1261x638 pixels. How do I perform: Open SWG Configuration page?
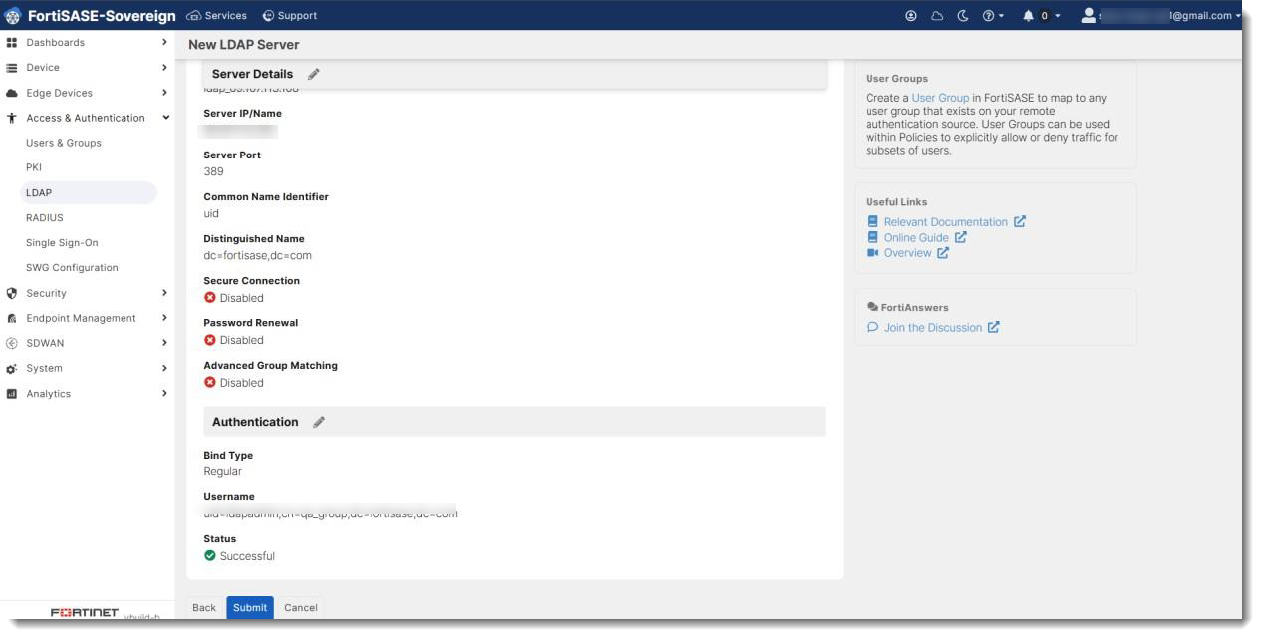pos(72,267)
